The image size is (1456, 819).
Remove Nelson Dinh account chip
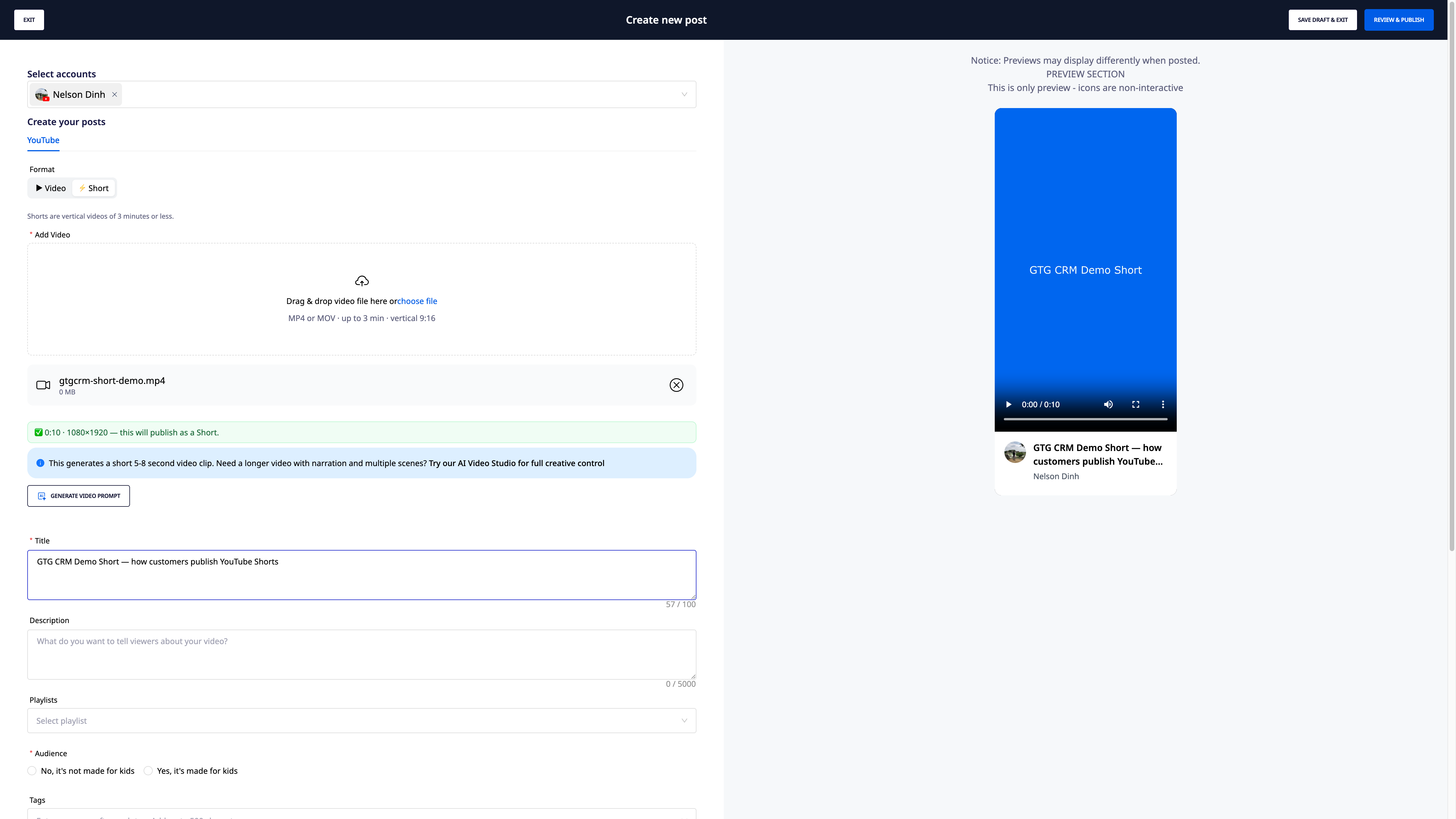point(115,94)
